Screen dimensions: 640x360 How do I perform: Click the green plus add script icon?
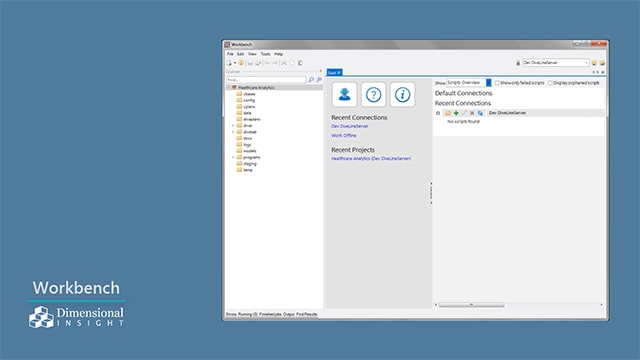coord(456,113)
